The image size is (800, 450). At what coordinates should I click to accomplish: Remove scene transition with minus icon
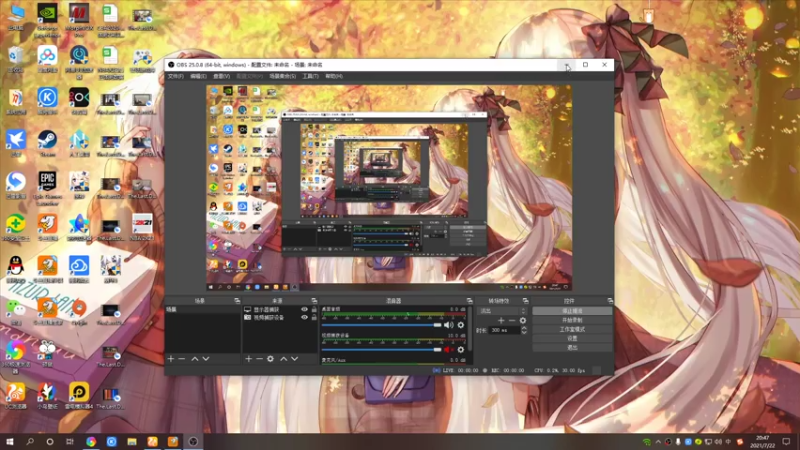[512, 320]
